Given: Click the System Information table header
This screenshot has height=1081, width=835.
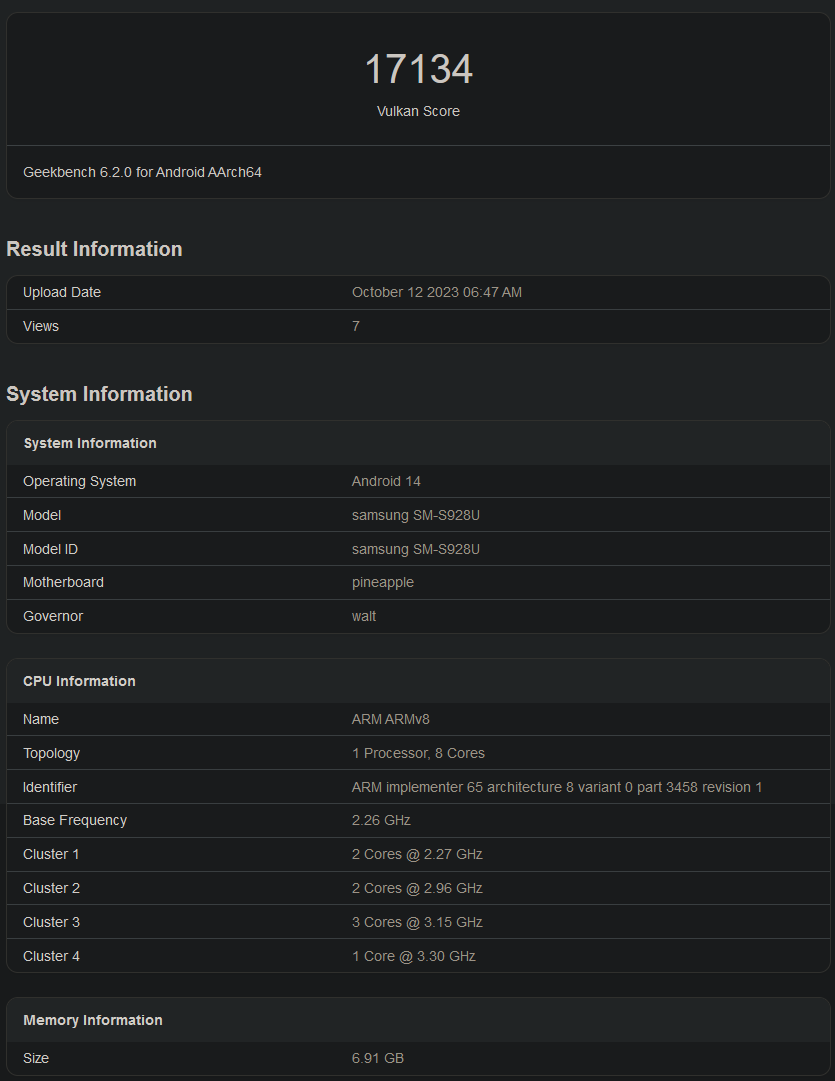Looking at the screenshot, I should pos(90,443).
